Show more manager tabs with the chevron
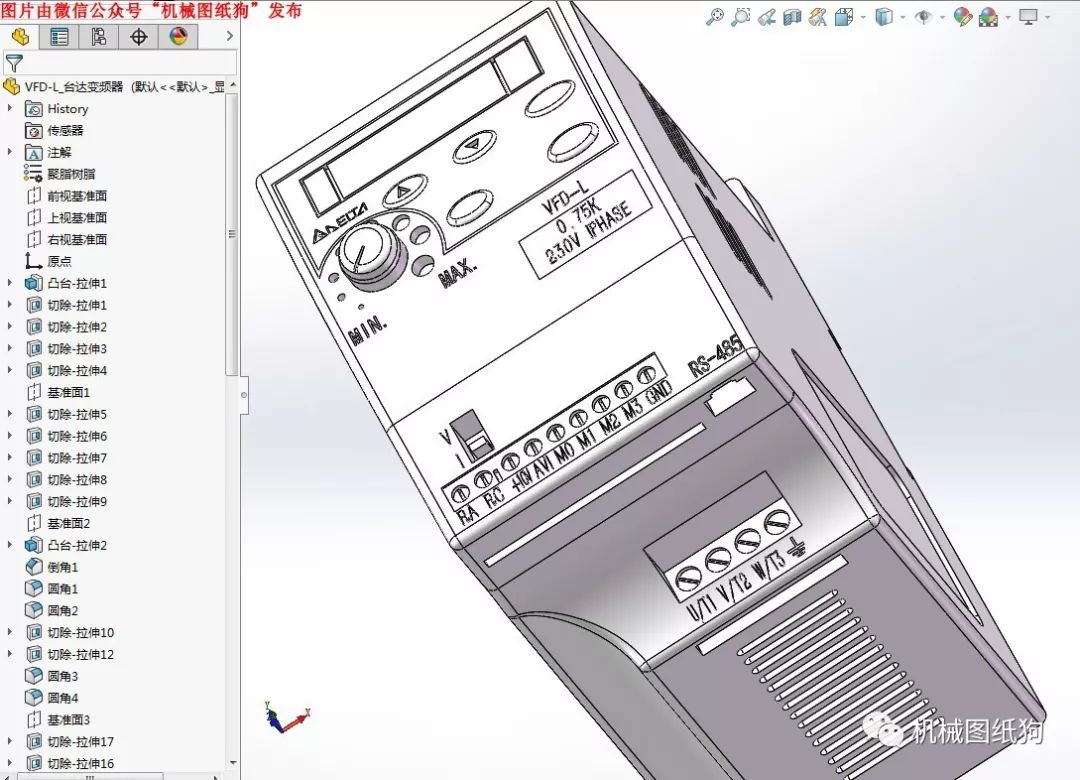The width and height of the screenshot is (1080, 780). 229,36
